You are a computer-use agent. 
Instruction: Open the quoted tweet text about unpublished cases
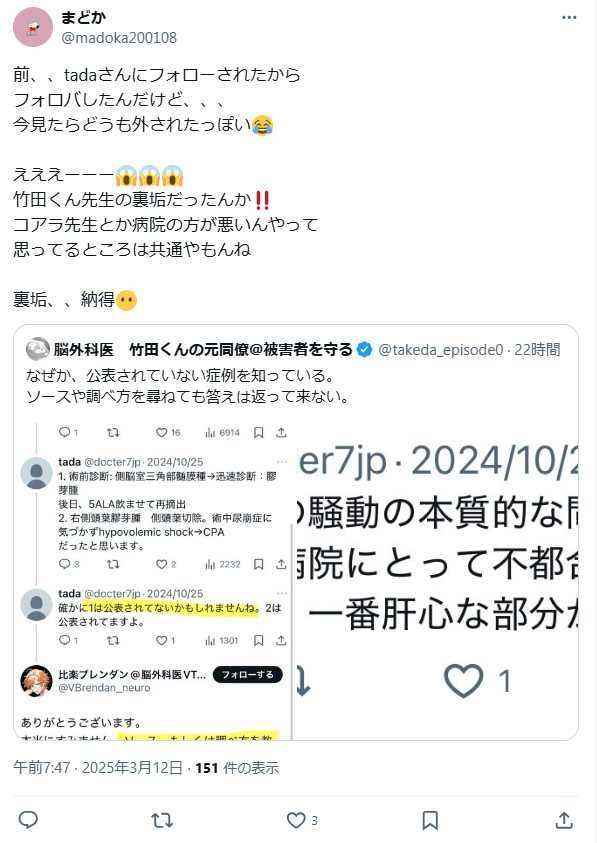coord(188,385)
